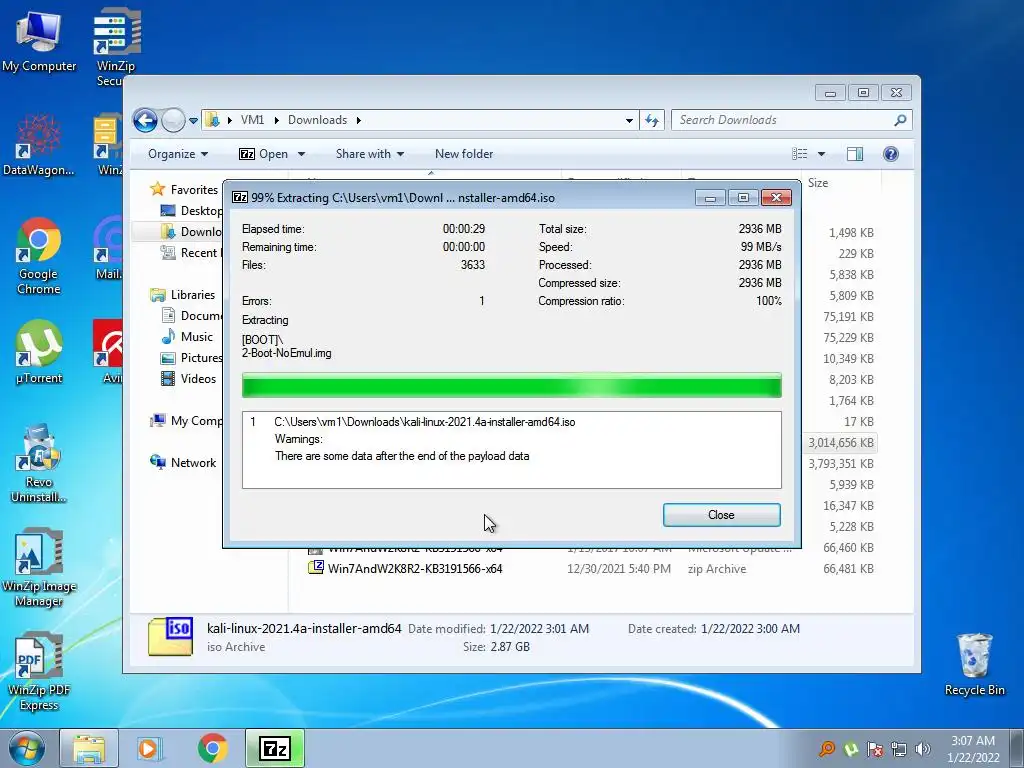This screenshot has width=1024, height=768.
Task: Open the Recycle Bin
Action: 974,664
